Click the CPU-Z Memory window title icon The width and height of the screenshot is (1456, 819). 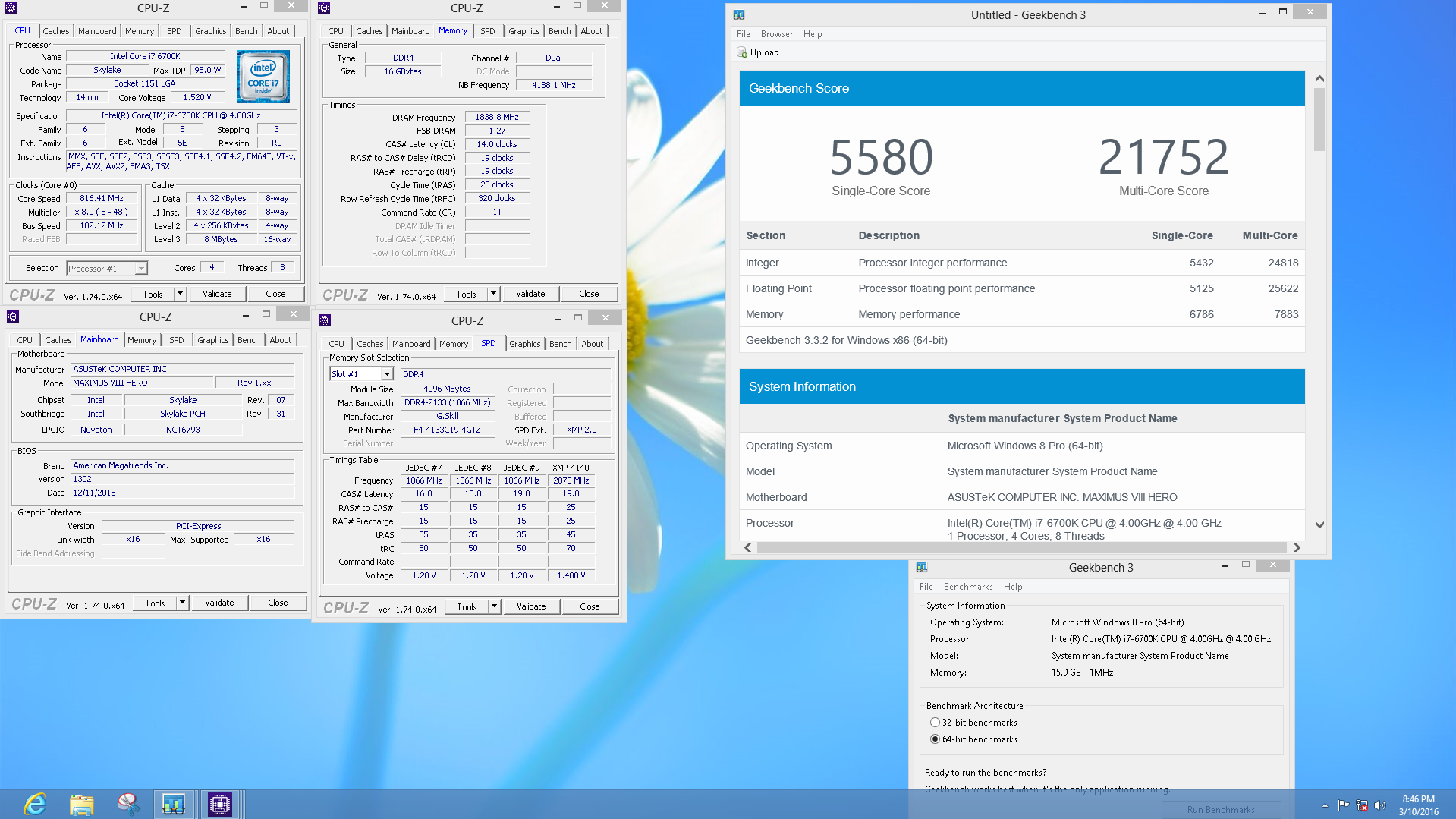tap(324, 8)
